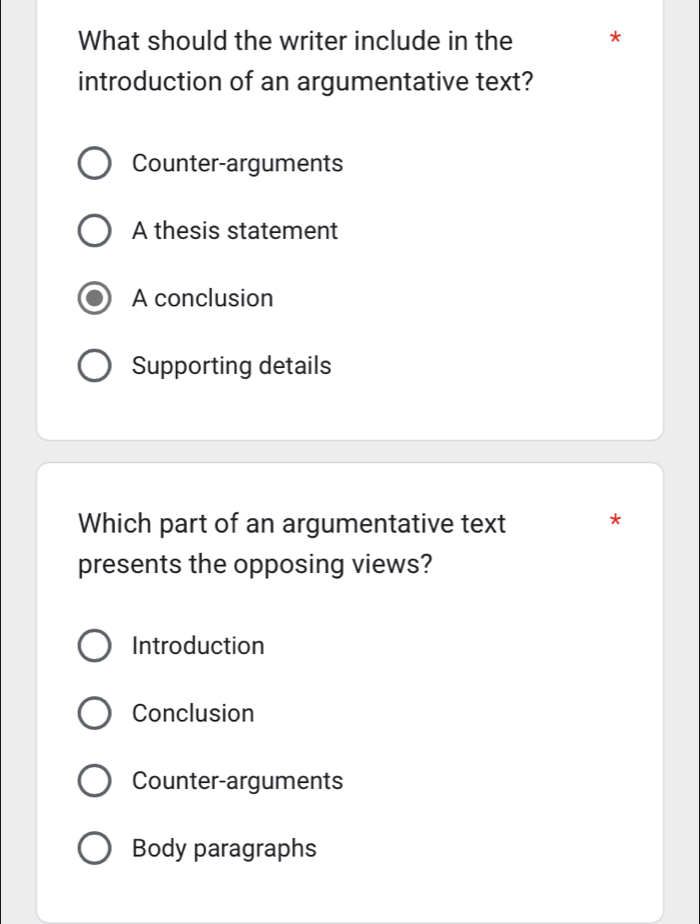Click the introduction question title text

click(304, 62)
